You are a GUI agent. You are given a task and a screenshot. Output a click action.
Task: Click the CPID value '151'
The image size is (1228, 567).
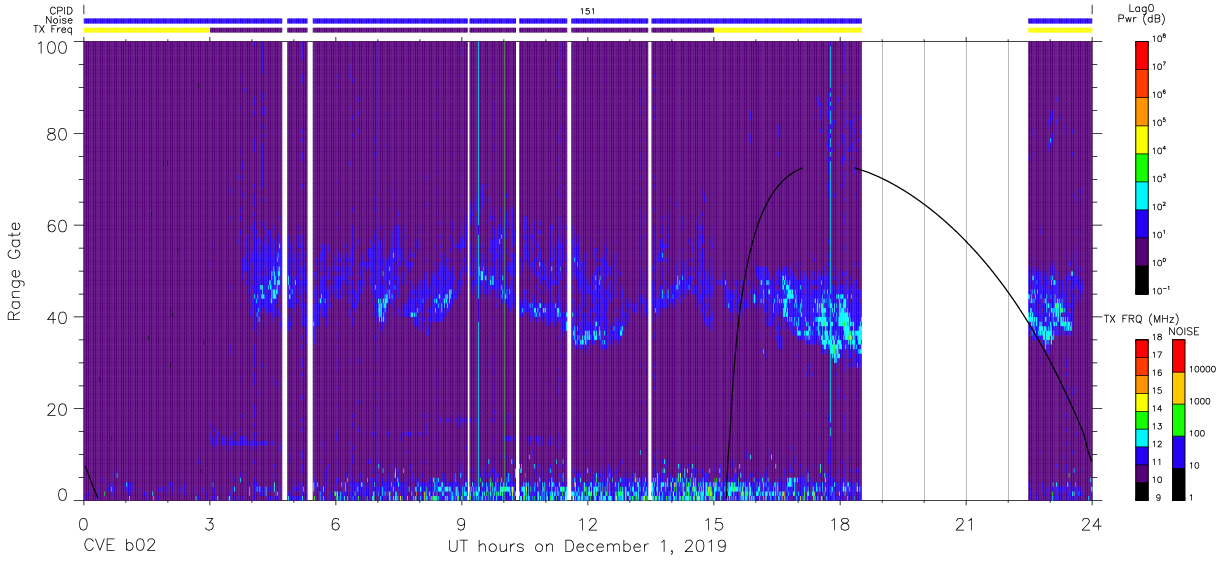click(588, 10)
